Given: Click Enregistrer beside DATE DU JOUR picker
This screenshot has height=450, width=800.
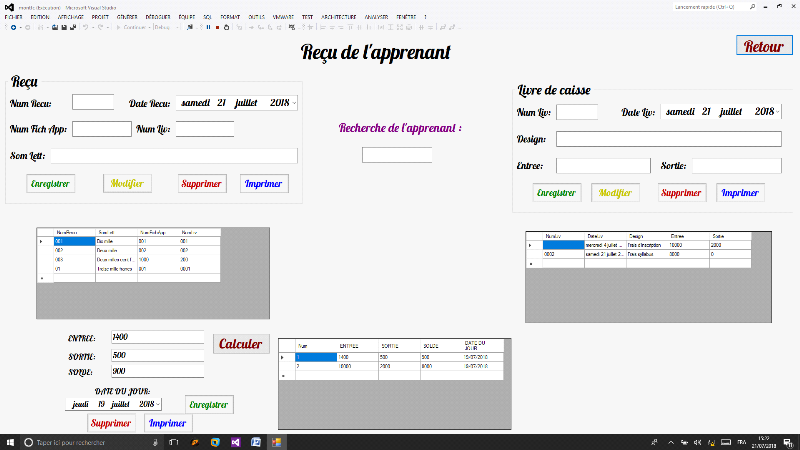Looking at the screenshot, I should [x=209, y=405].
